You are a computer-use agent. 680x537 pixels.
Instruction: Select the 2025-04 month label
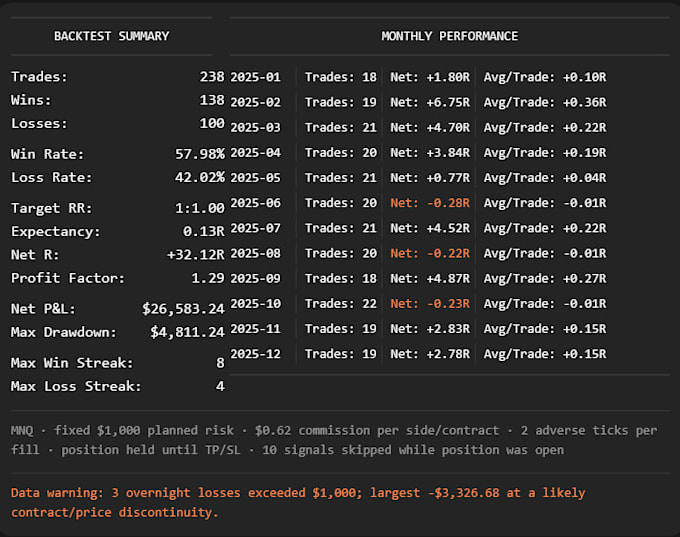click(255, 153)
